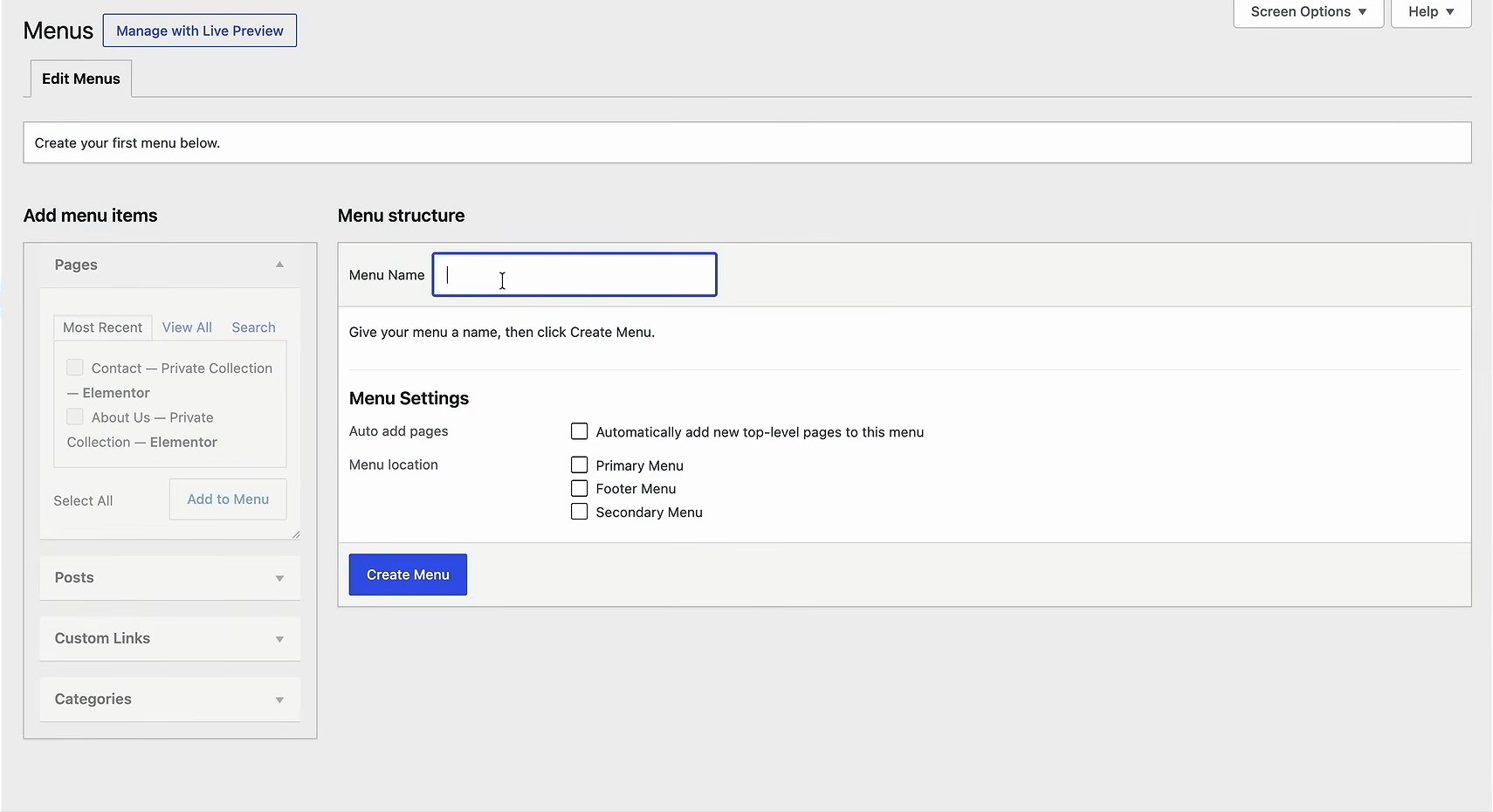
Task: Click the 'Create your first menu below.' notice text
Action: (x=127, y=143)
